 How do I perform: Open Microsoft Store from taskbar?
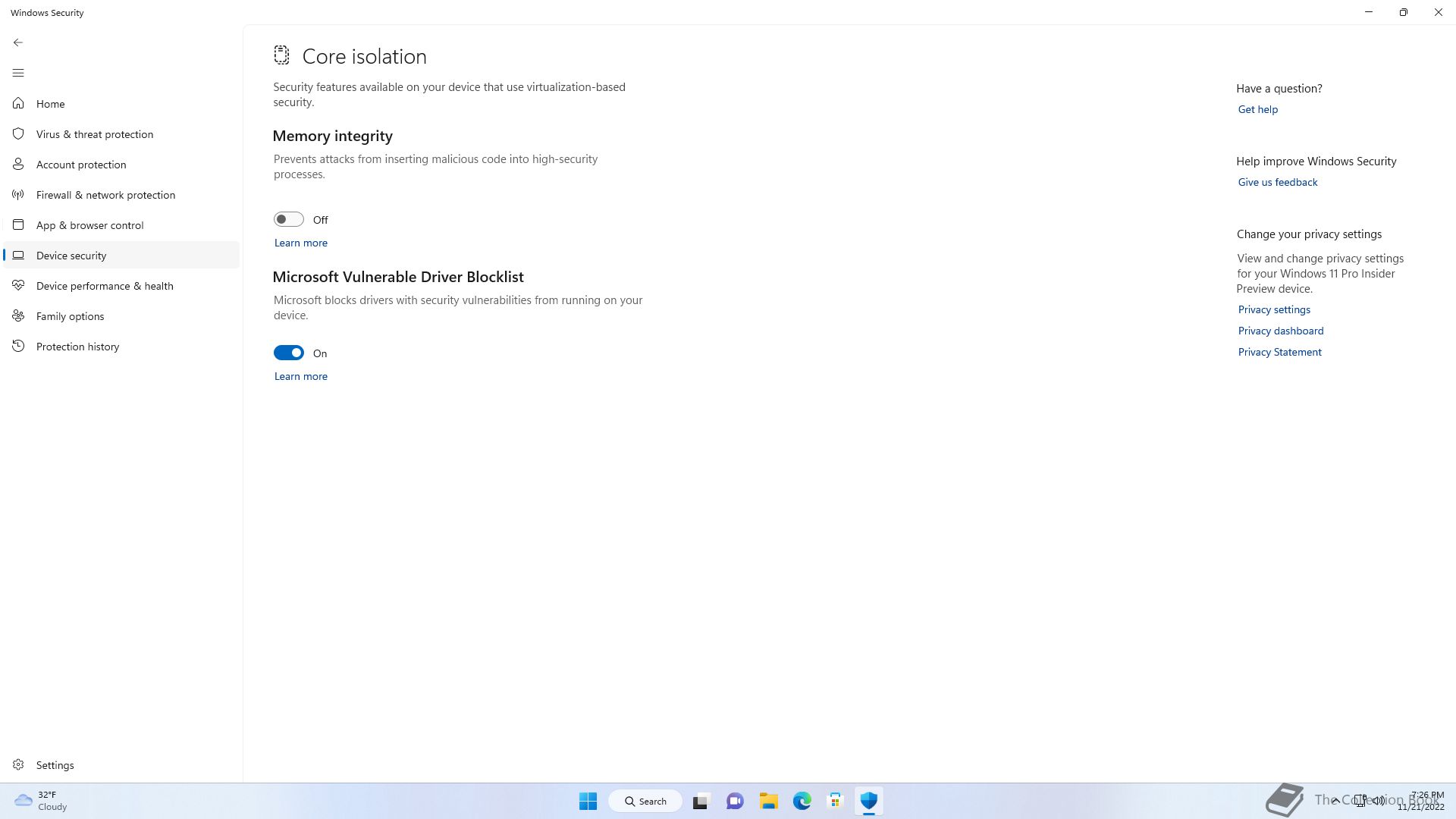pos(835,801)
